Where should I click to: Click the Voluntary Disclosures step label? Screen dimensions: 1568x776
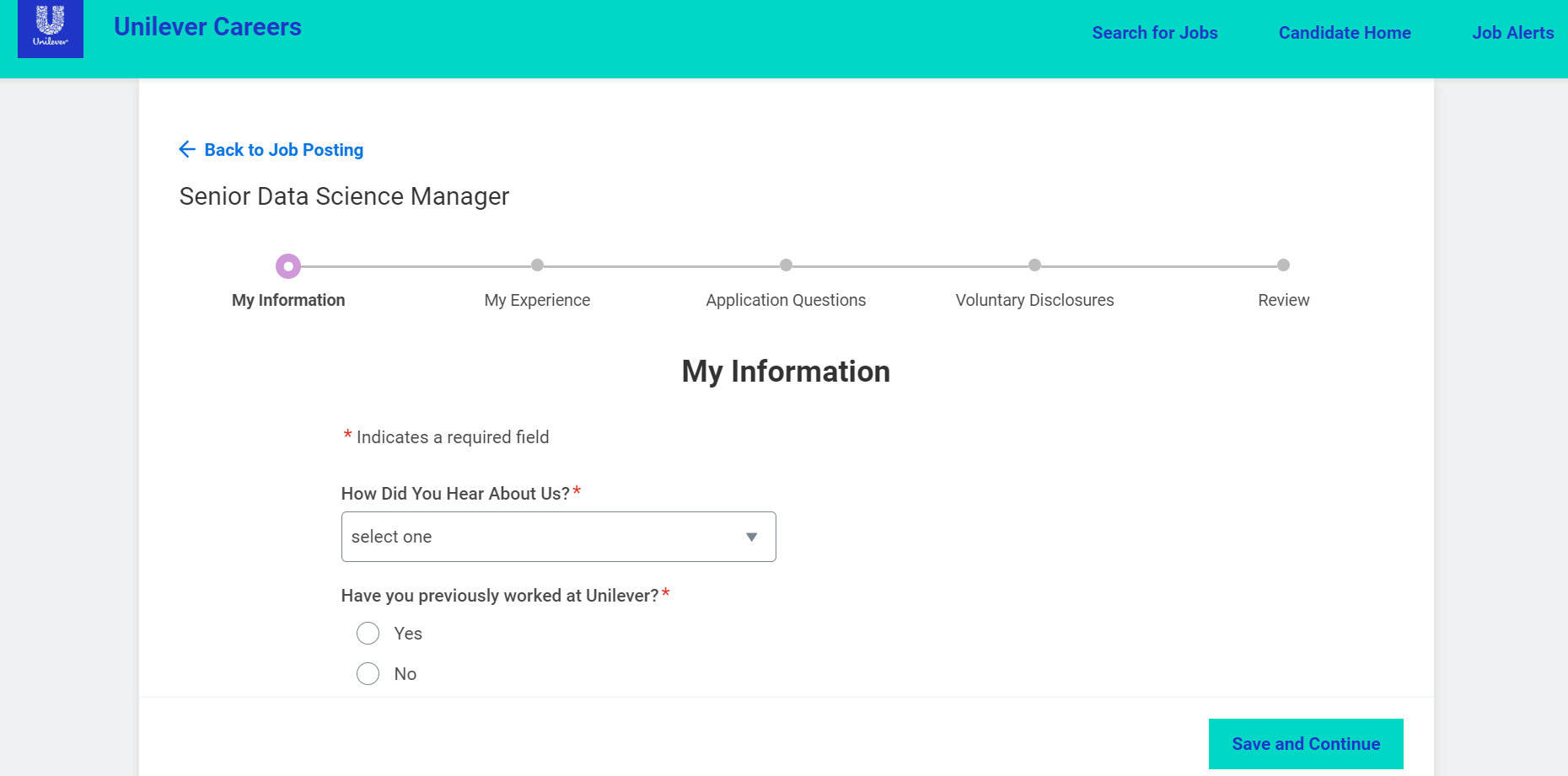click(x=1034, y=300)
